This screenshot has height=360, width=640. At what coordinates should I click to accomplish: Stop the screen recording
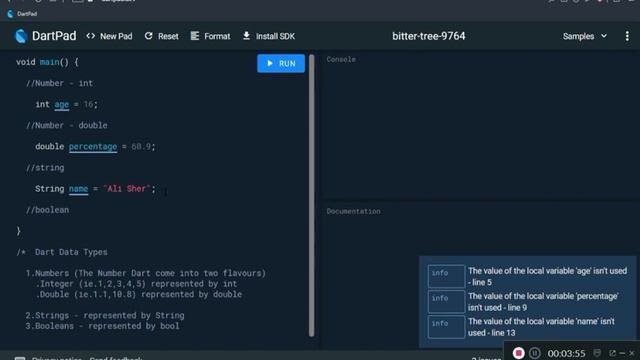518,353
